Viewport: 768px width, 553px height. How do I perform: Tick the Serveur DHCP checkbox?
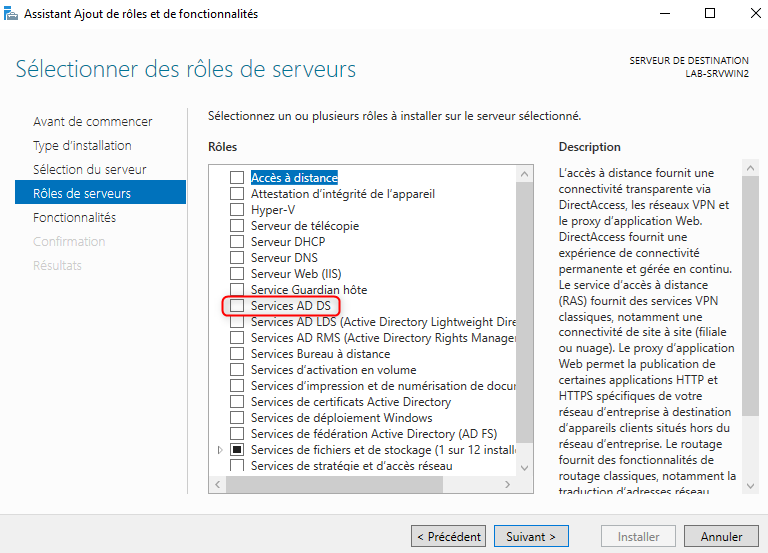(x=237, y=241)
